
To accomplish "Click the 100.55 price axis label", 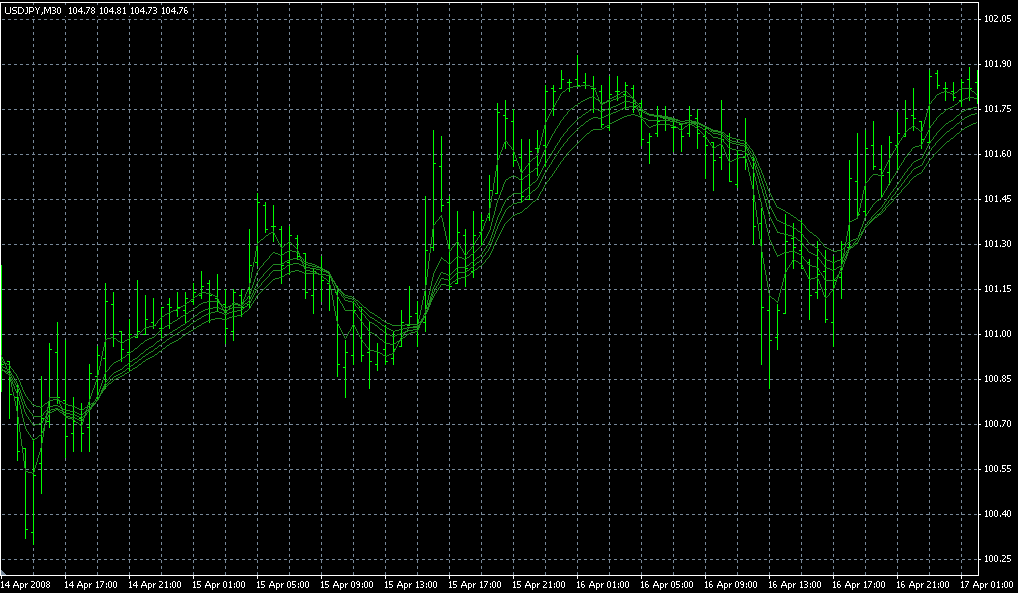I will point(998,469).
